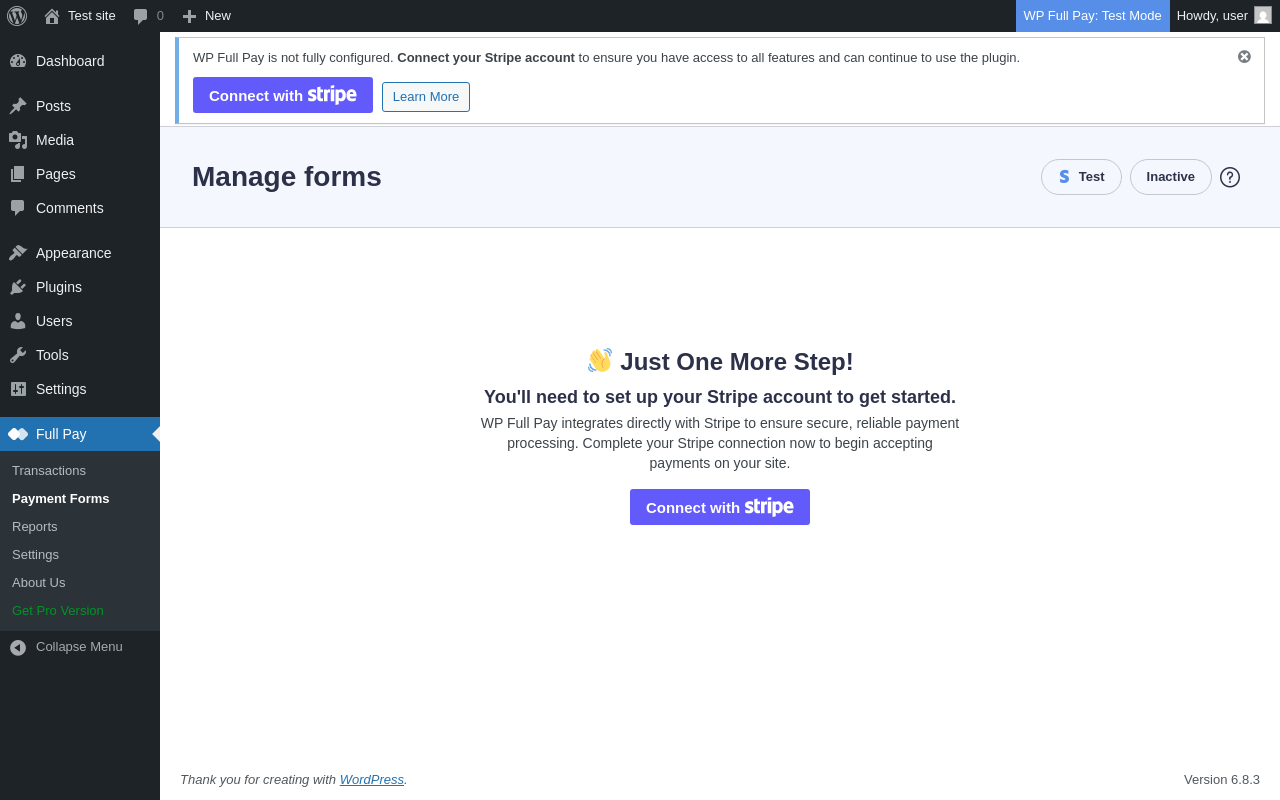
Task: Click the Posts pushpin icon
Action: (18, 106)
